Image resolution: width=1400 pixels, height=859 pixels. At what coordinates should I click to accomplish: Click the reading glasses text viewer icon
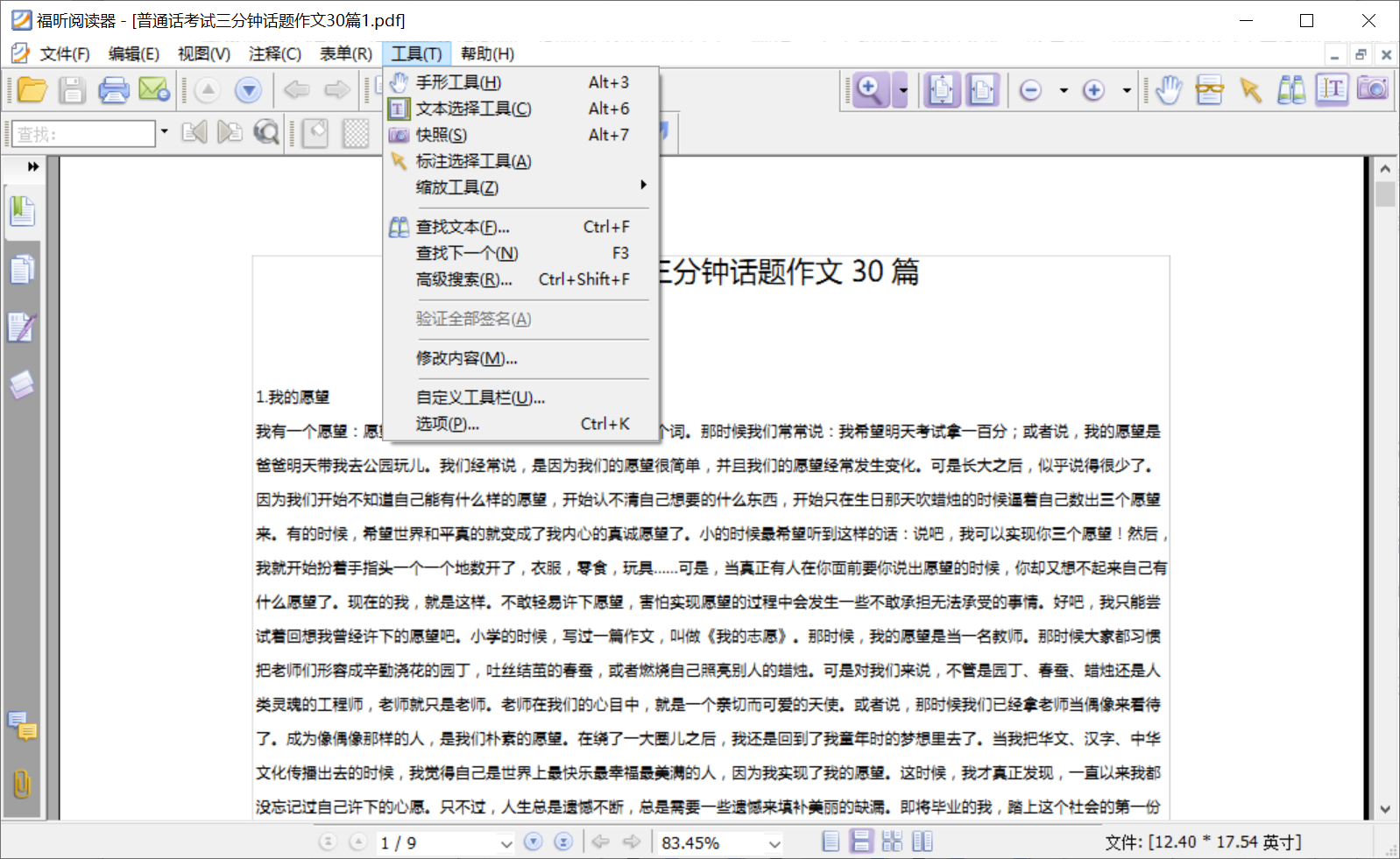click(1210, 89)
